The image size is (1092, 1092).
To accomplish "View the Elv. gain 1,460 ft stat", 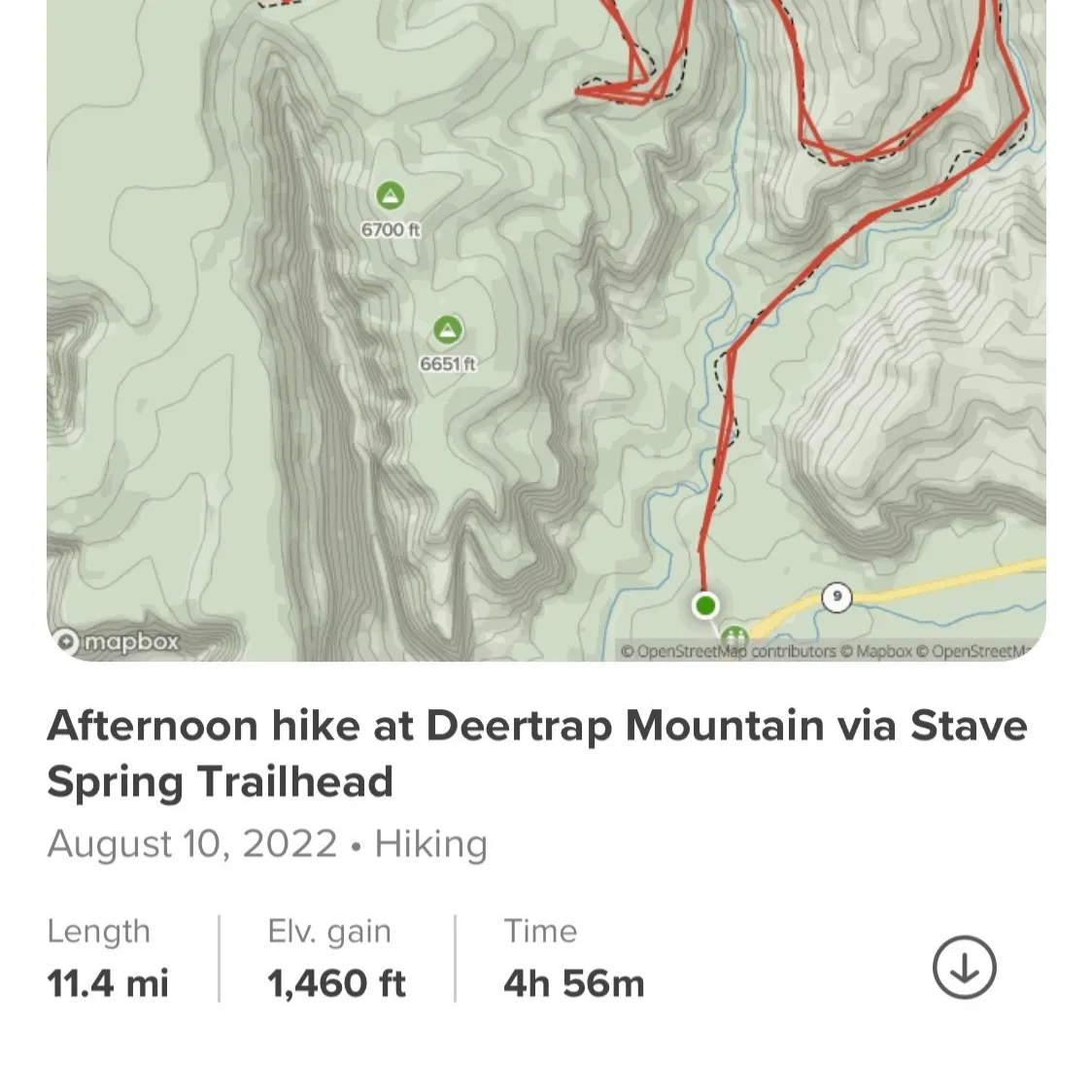I will point(336,958).
